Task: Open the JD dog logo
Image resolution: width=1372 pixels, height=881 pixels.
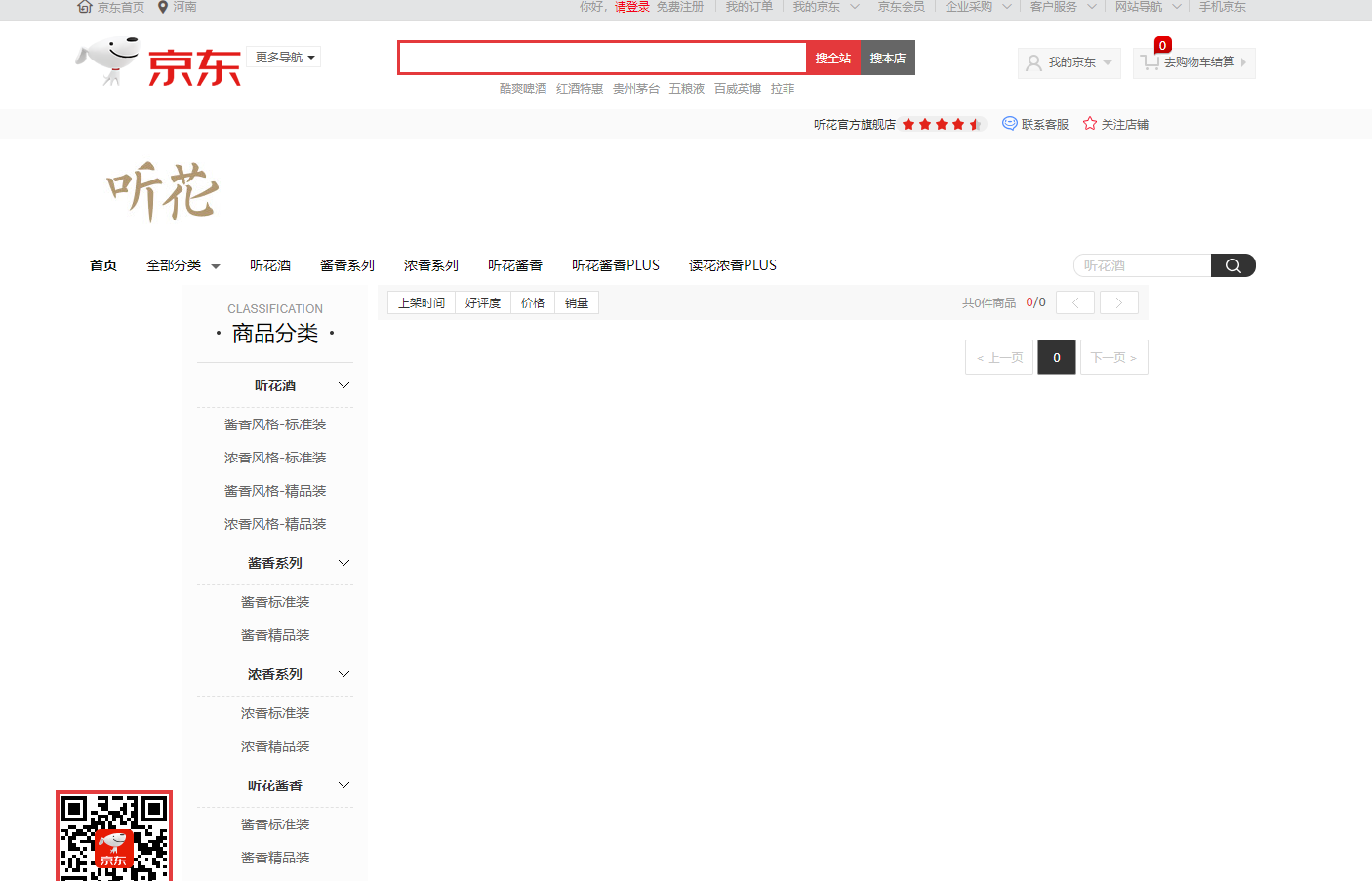Action: pos(158,61)
